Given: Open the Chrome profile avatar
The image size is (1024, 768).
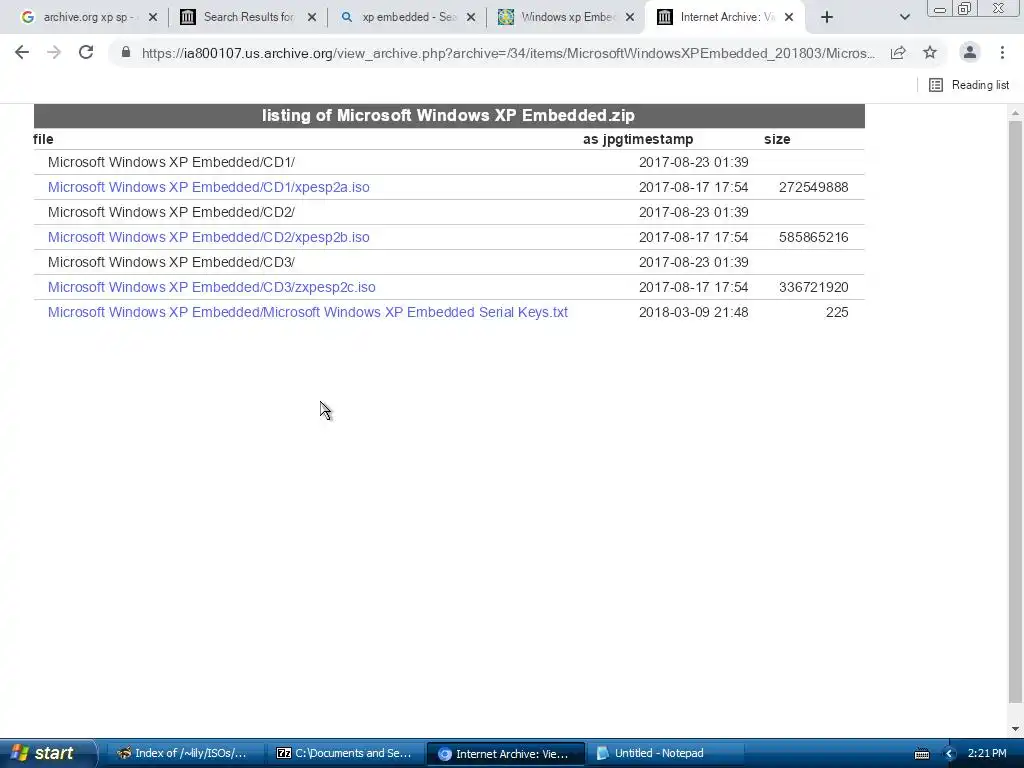Looking at the screenshot, I should coord(970,52).
